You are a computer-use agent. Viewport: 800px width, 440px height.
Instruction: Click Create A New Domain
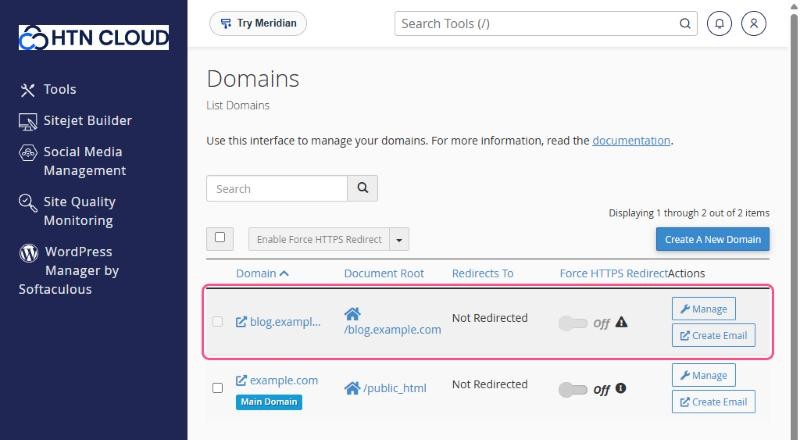[x=712, y=239]
